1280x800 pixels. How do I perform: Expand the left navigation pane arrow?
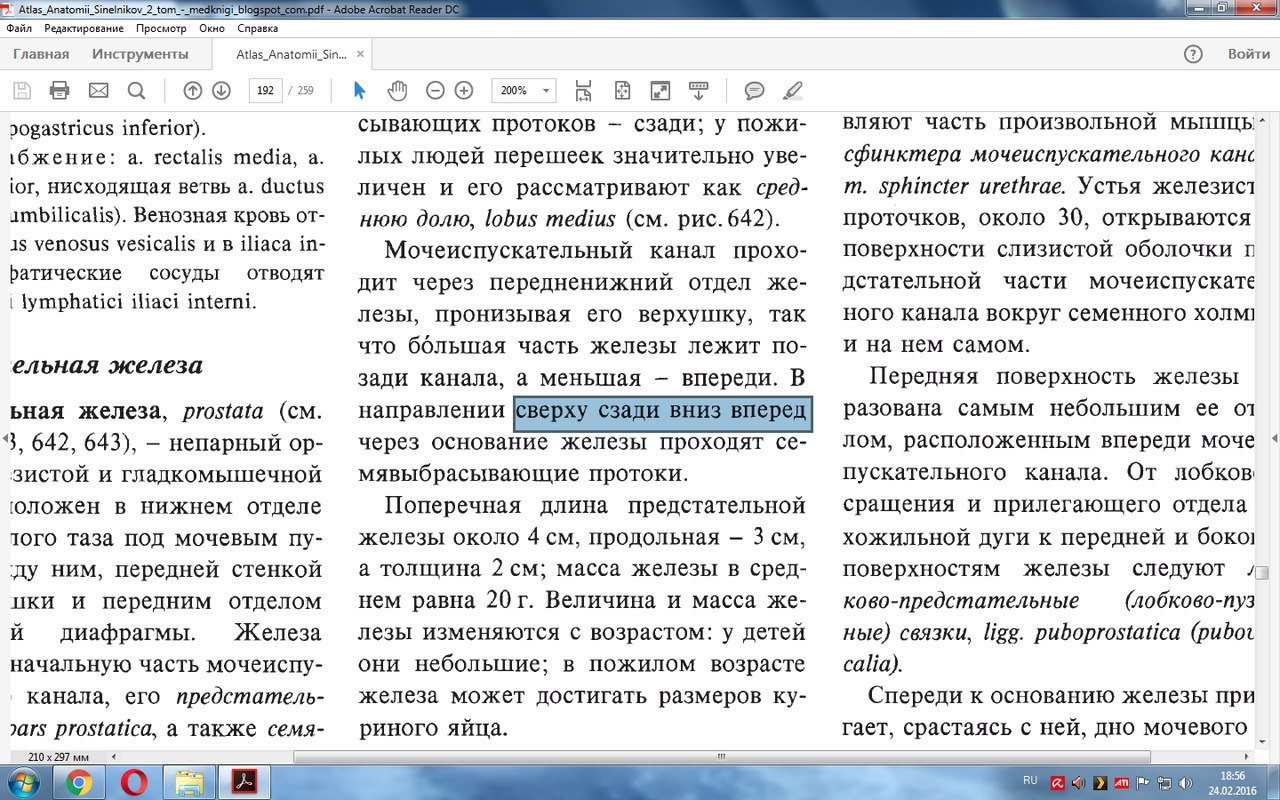5,438
